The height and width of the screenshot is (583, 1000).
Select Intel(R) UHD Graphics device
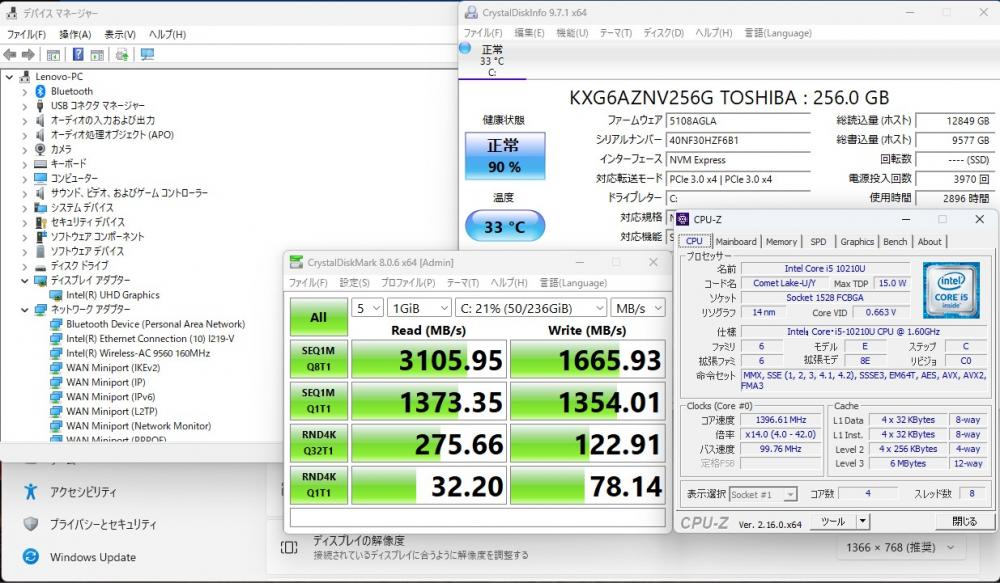(x=112, y=295)
